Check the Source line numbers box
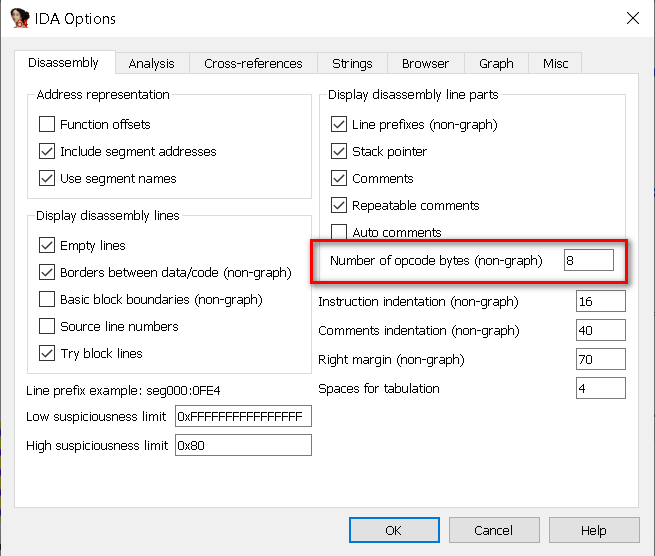Viewport: 655px width, 556px height. pos(47,326)
